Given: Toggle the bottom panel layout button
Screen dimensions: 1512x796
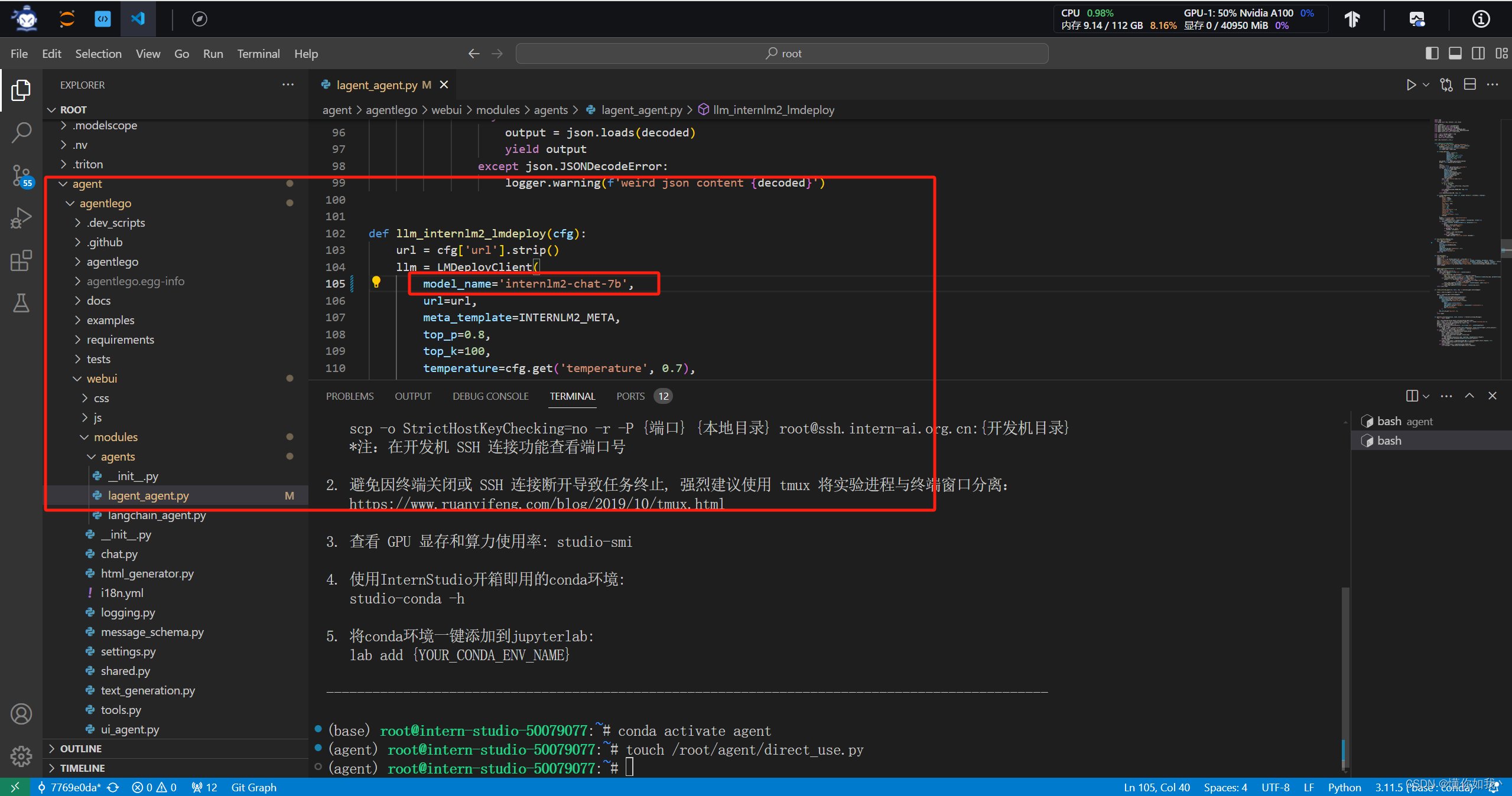Looking at the screenshot, I should coord(1455,54).
